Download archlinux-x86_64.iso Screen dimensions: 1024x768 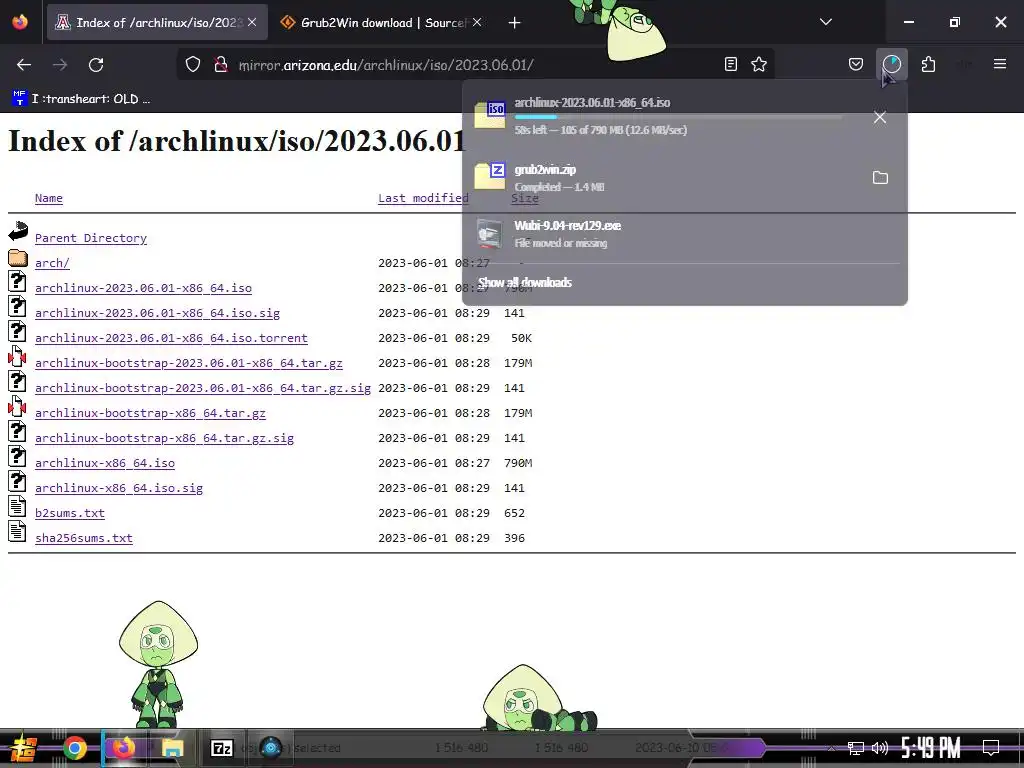tap(105, 463)
